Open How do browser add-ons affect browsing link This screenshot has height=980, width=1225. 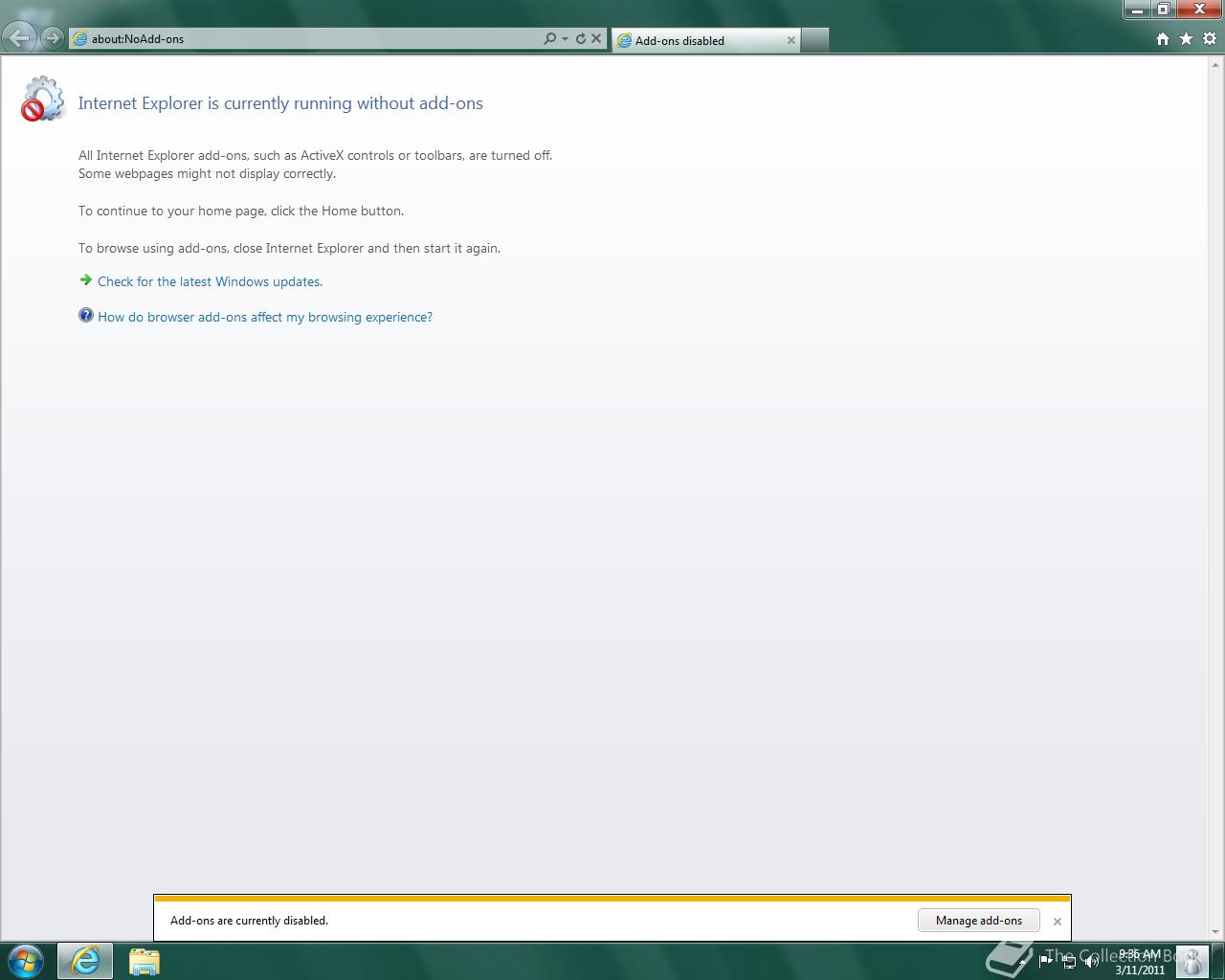(x=265, y=317)
